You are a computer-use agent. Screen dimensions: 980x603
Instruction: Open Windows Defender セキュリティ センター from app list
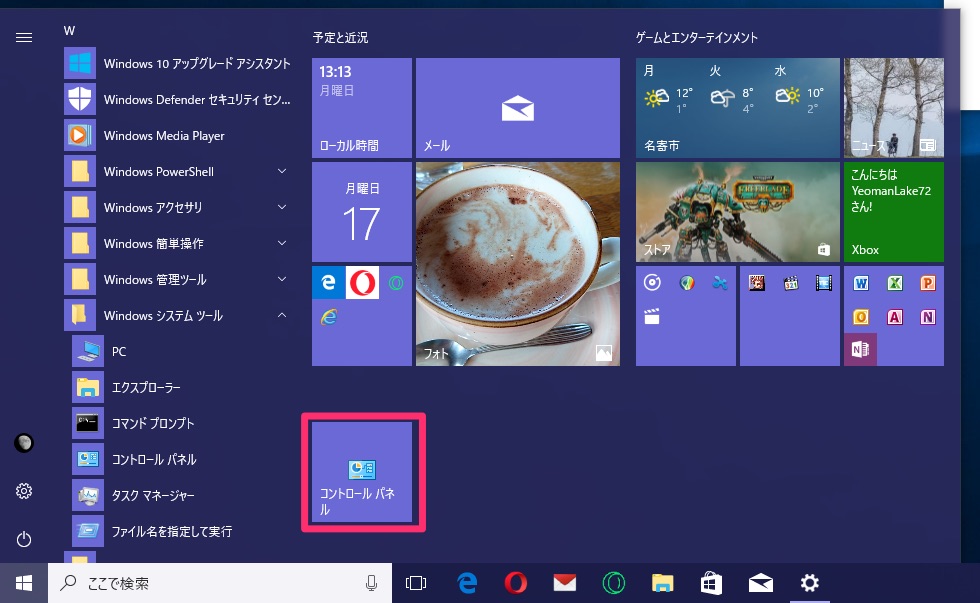[178, 99]
